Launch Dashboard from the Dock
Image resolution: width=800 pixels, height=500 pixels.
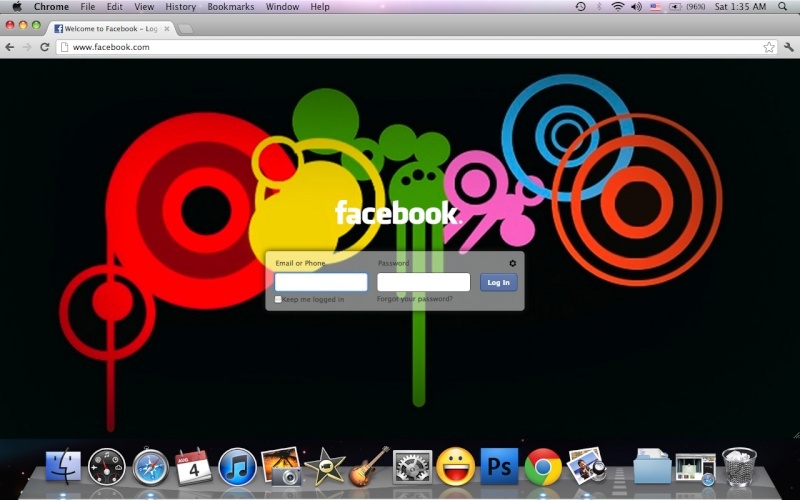(107, 467)
